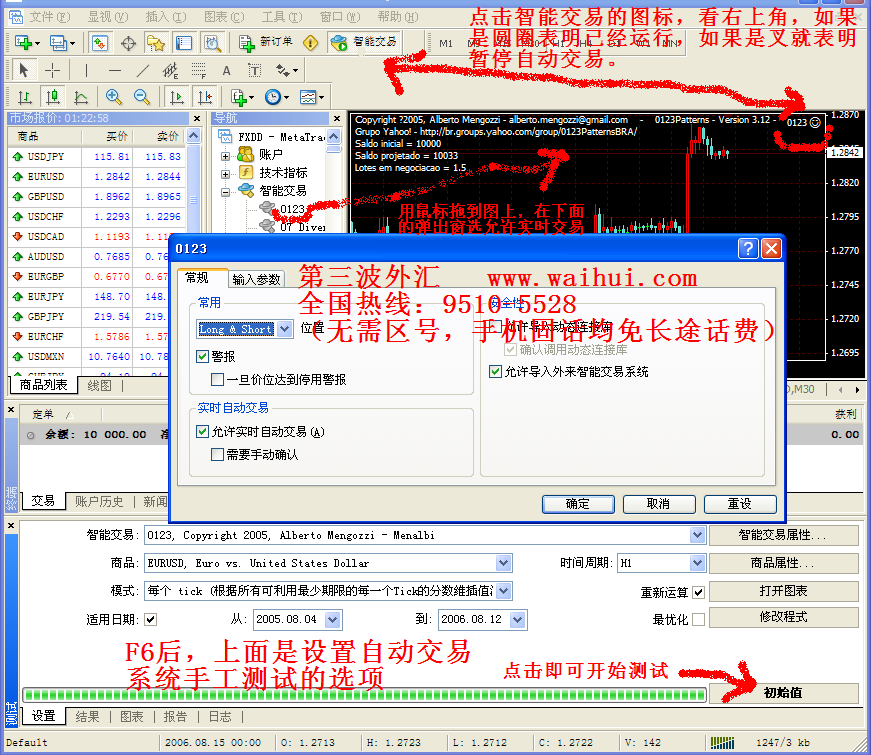Viewport: 871px width, 755px height.
Task: Select the Fibonacci retracement tool
Action: coord(198,71)
